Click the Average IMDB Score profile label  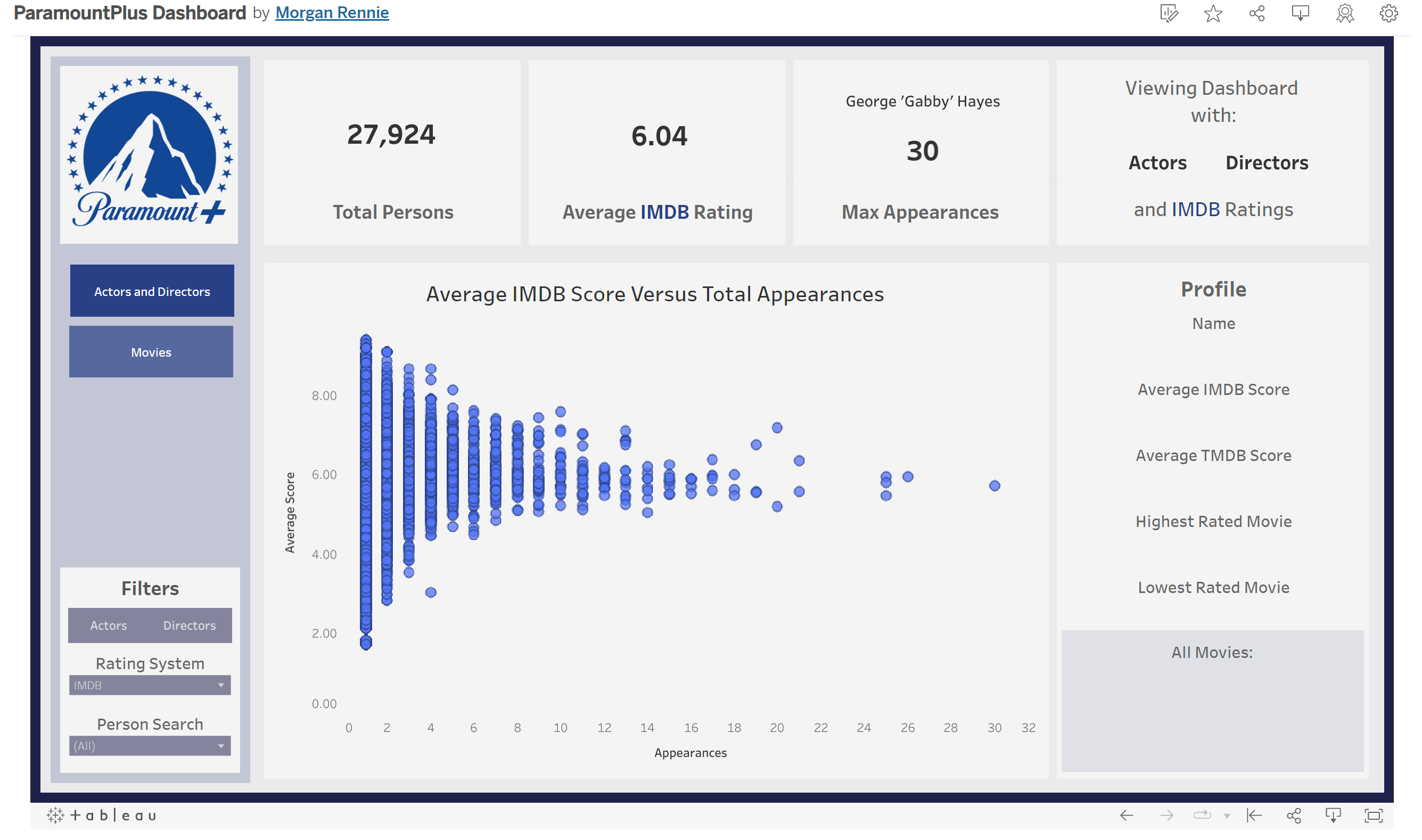click(1214, 389)
